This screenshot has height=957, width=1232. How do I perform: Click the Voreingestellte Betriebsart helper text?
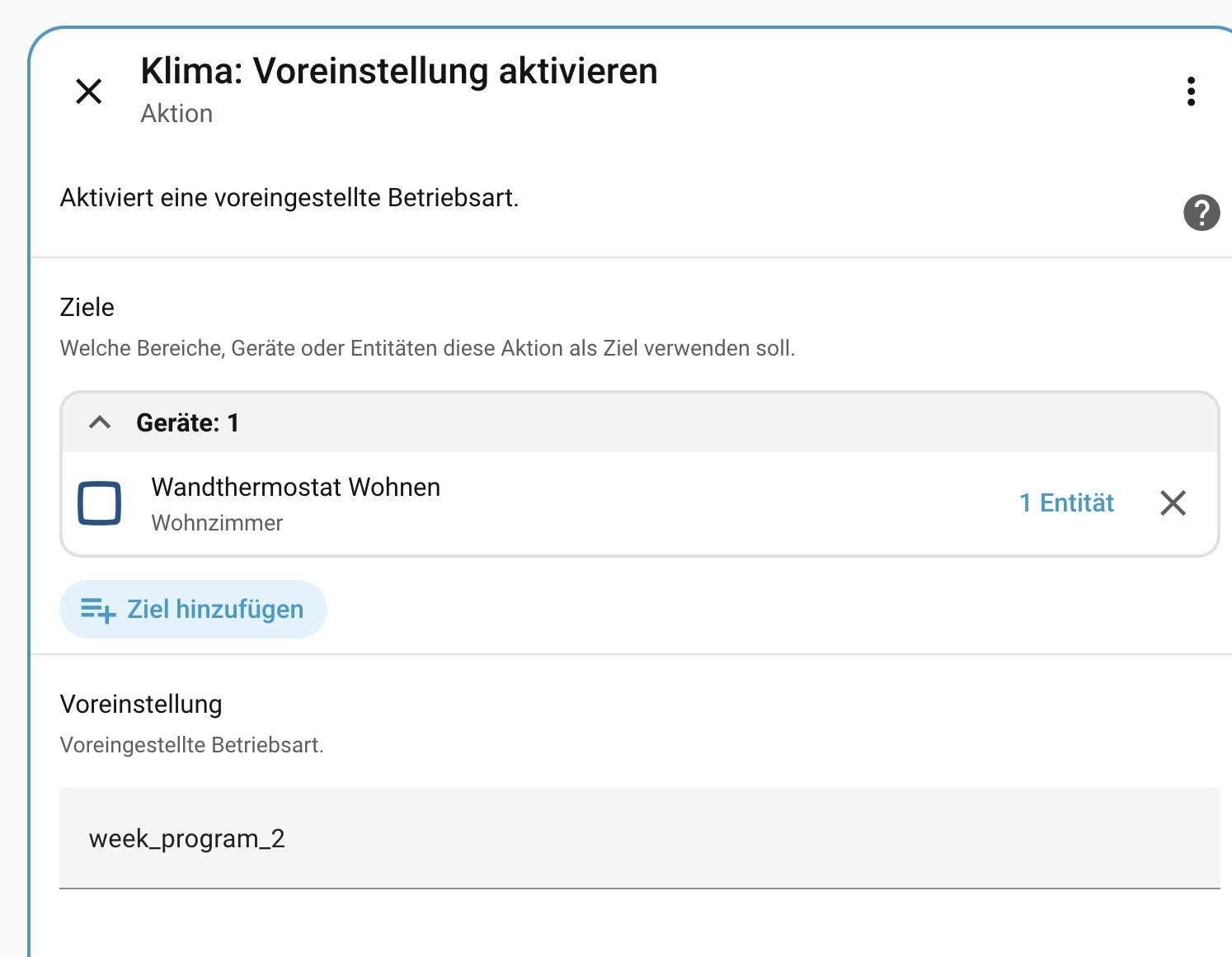pos(192,746)
